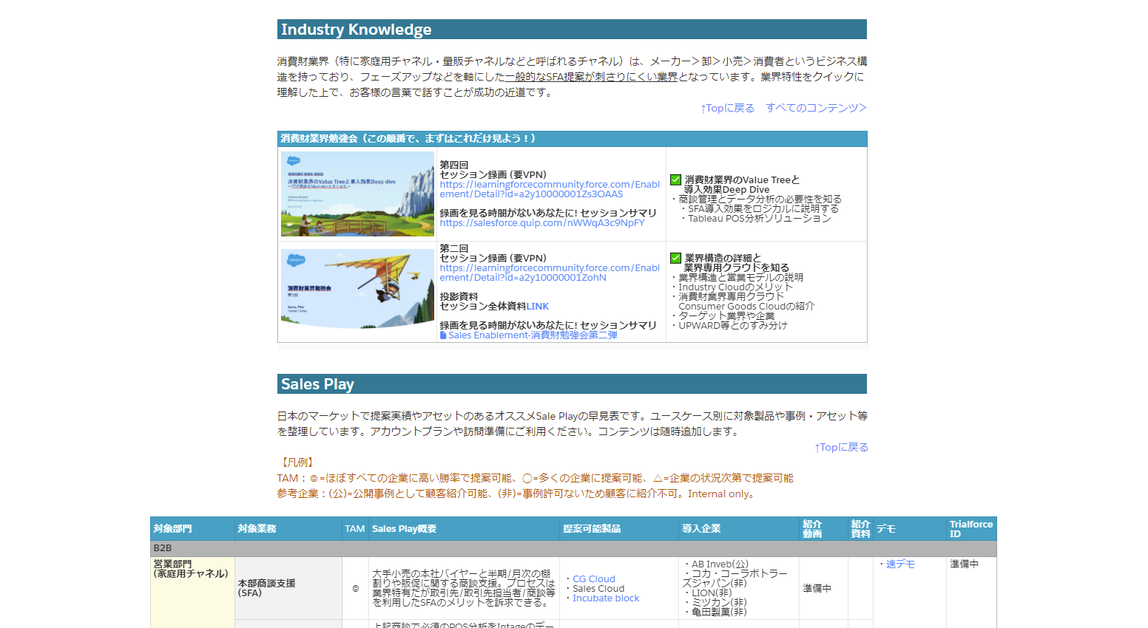
Task: Click the UPWARD等とのすみ分け bullet
Action: point(733,325)
